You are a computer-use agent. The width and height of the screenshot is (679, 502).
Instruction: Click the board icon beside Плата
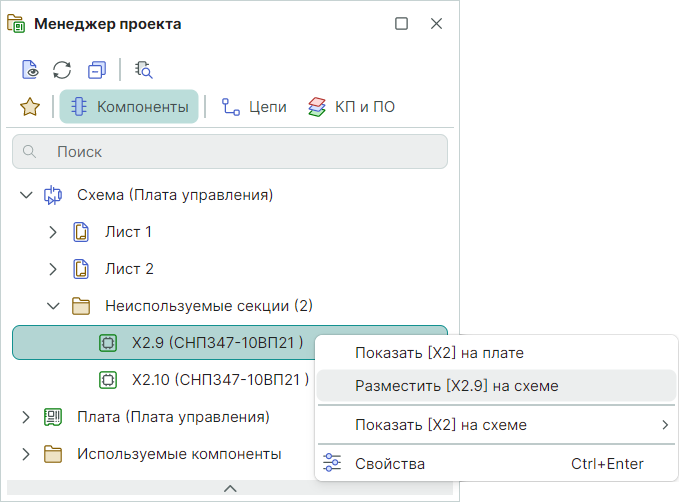53,417
